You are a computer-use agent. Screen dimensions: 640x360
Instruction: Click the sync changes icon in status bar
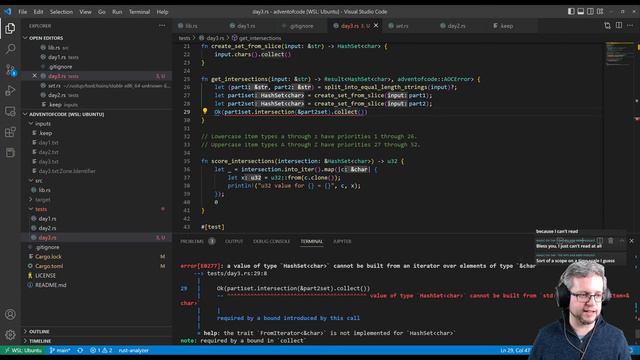click(80, 350)
